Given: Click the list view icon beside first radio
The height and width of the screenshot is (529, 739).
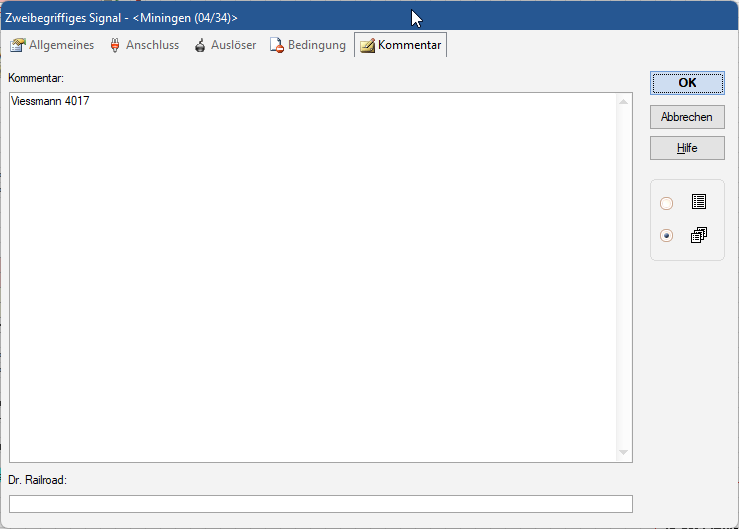Looking at the screenshot, I should coord(698,202).
